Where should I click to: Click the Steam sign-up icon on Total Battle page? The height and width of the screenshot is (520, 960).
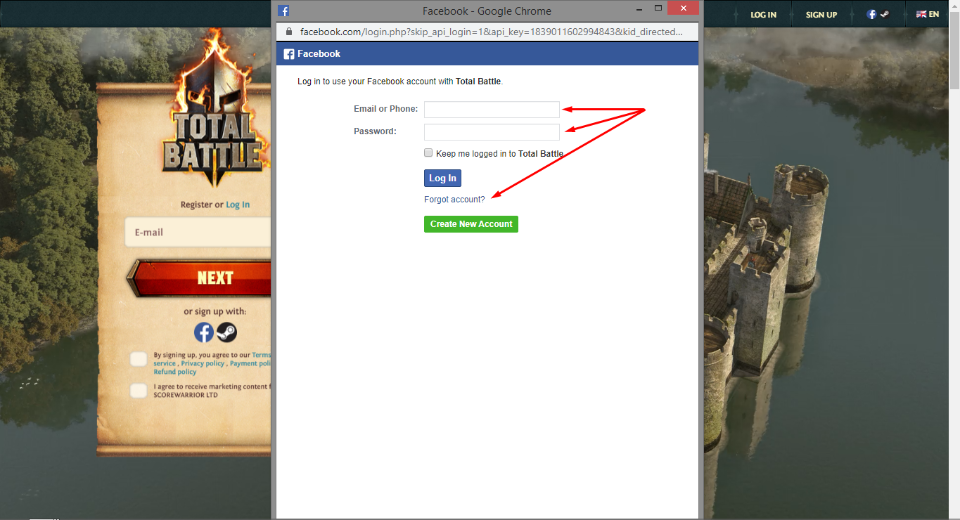click(227, 333)
